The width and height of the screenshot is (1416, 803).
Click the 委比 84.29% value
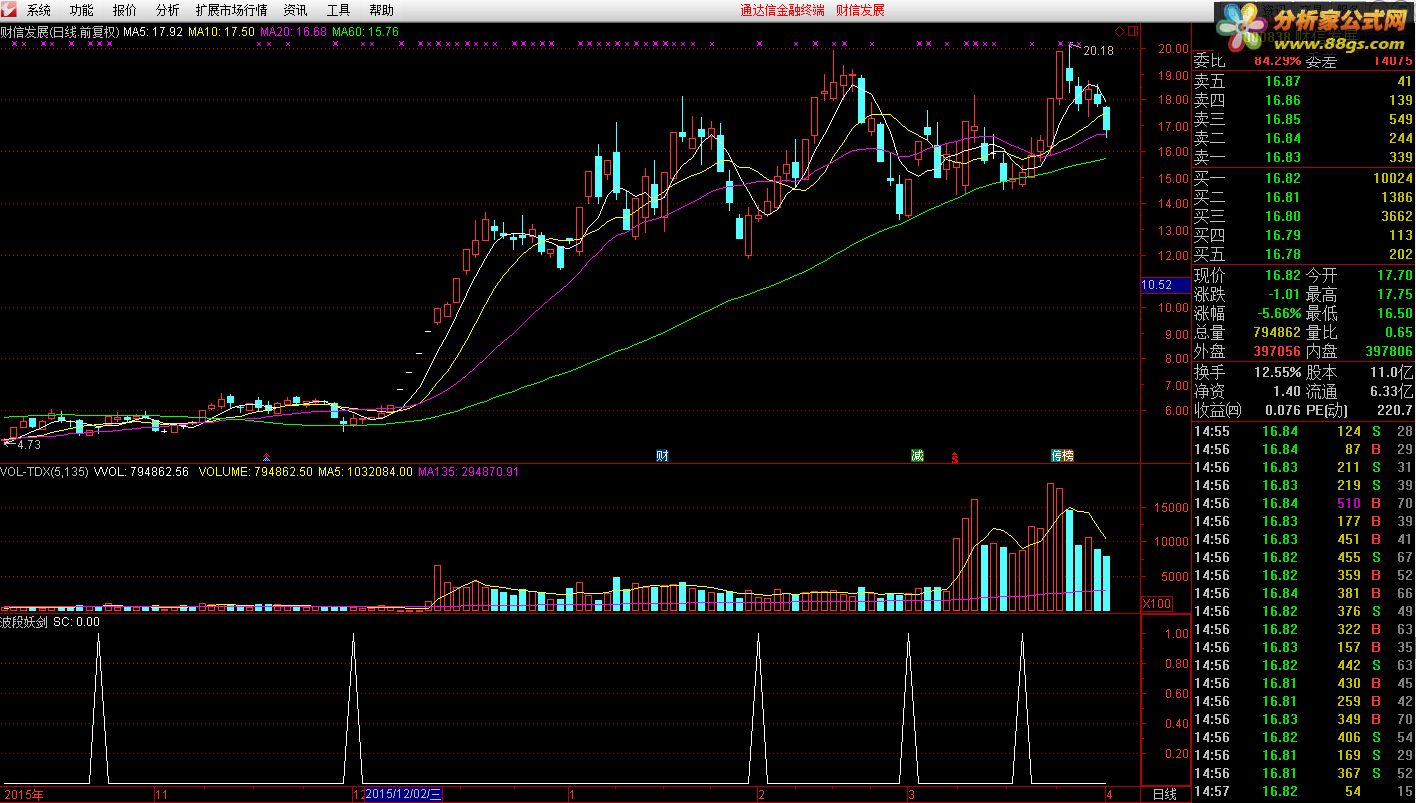point(1278,62)
